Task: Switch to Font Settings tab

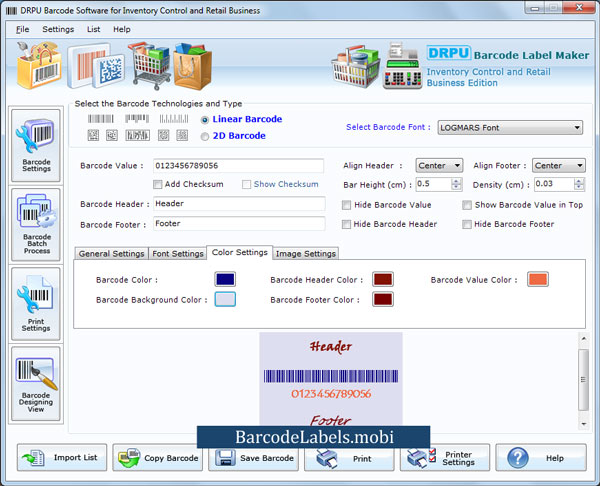Action: 178,254
